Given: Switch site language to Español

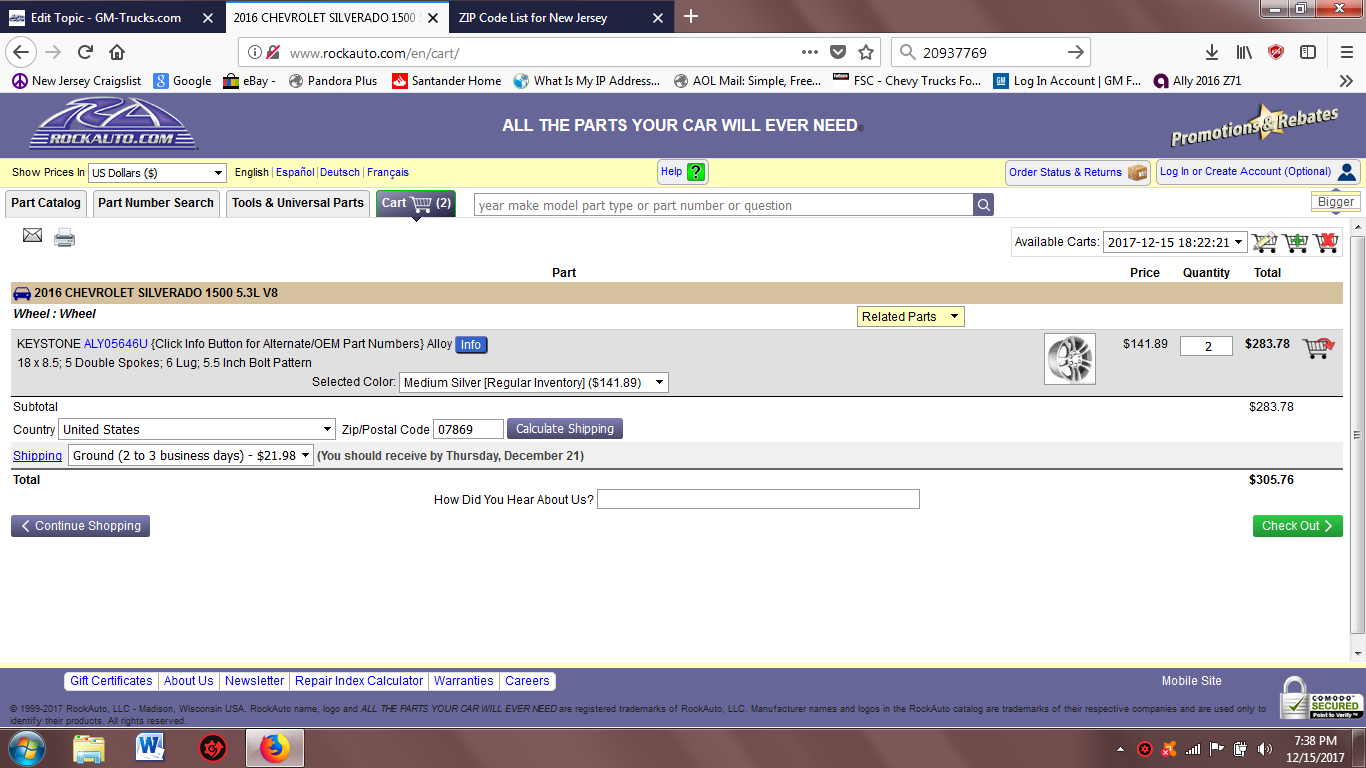Looking at the screenshot, I should click(x=295, y=173).
